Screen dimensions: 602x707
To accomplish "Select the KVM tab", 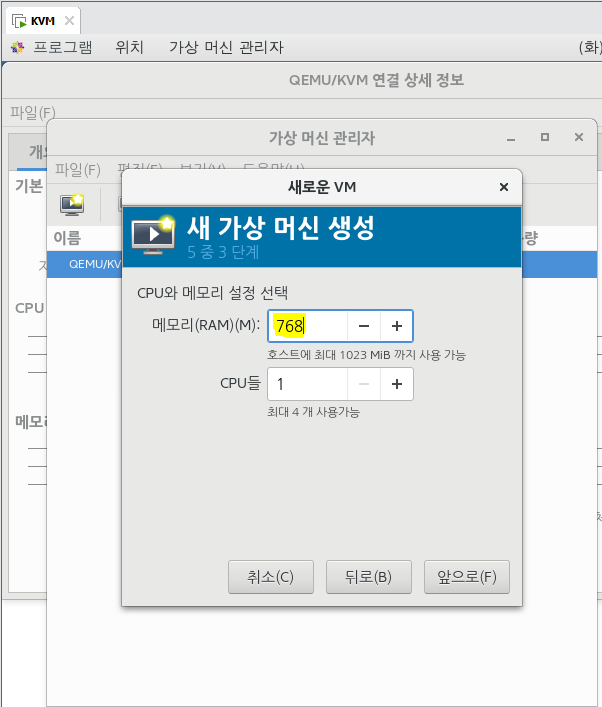I will 43,21.
